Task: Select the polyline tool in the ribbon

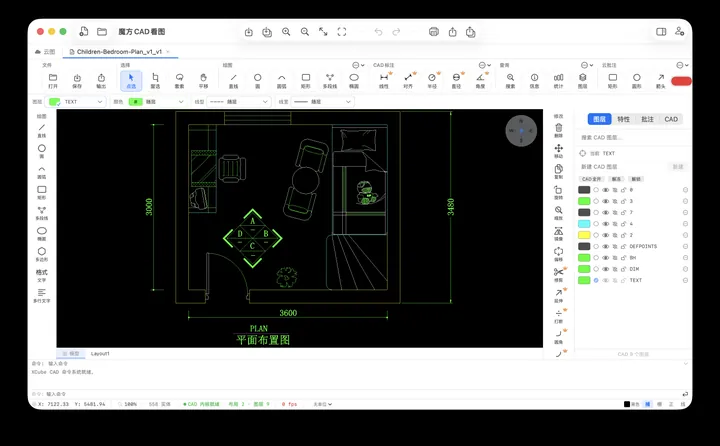Action: [330, 81]
